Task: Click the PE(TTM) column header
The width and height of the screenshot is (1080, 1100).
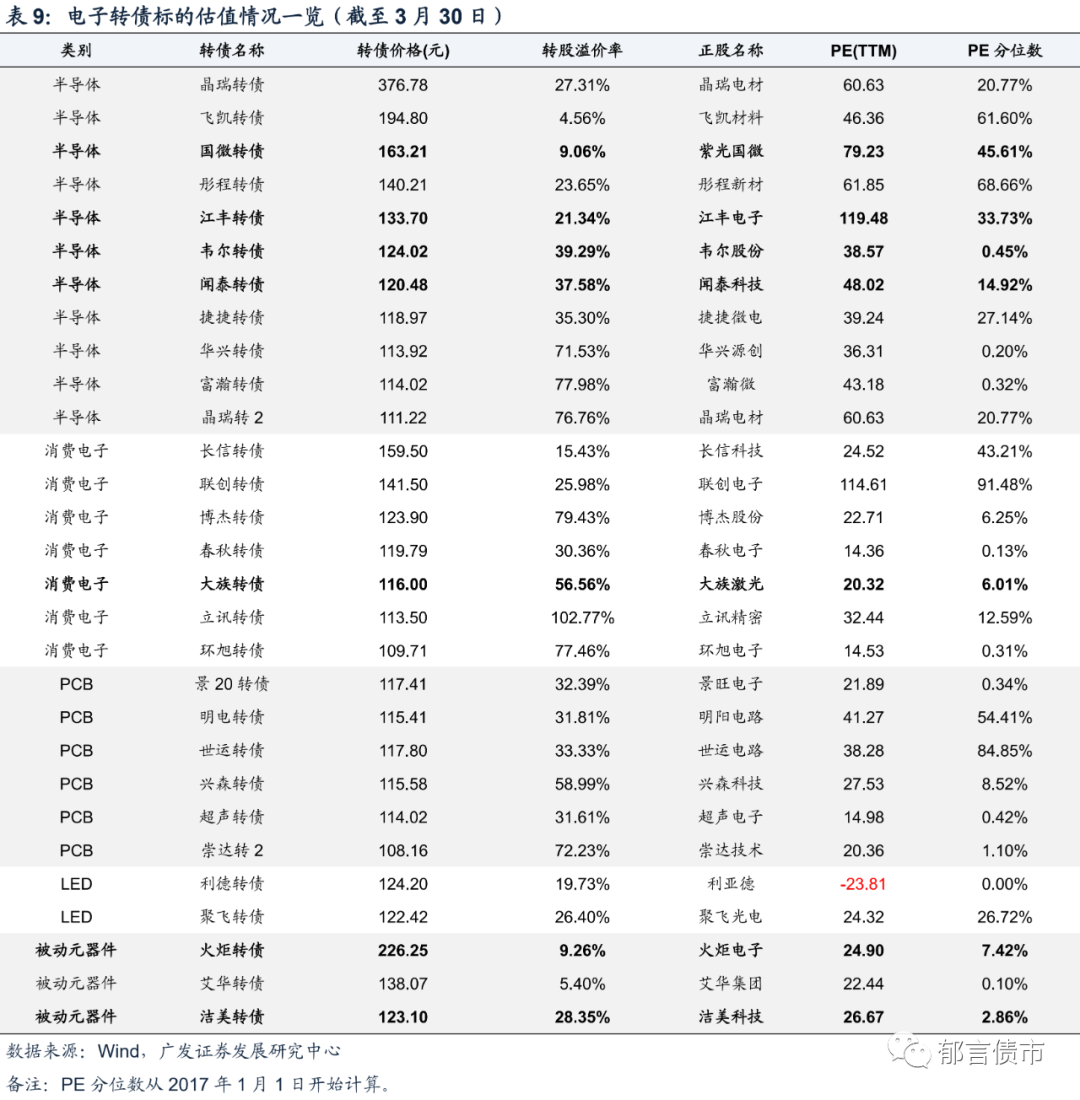Action: point(863,51)
